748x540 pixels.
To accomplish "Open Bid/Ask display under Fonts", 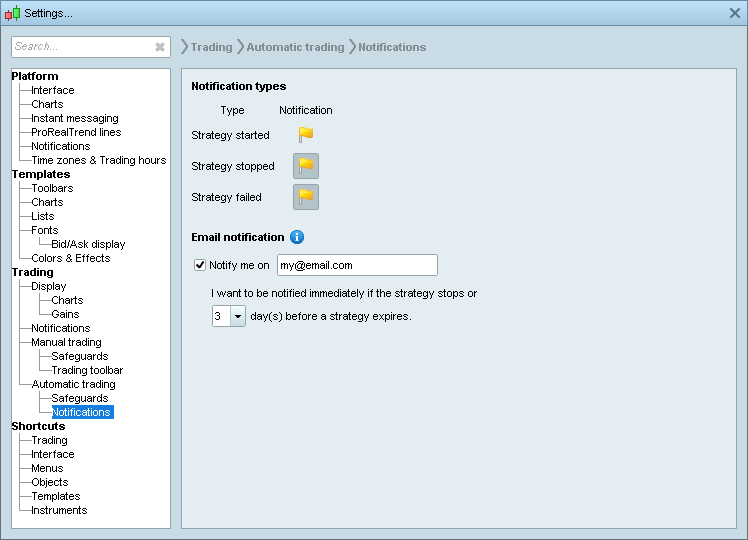I will [88, 244].
